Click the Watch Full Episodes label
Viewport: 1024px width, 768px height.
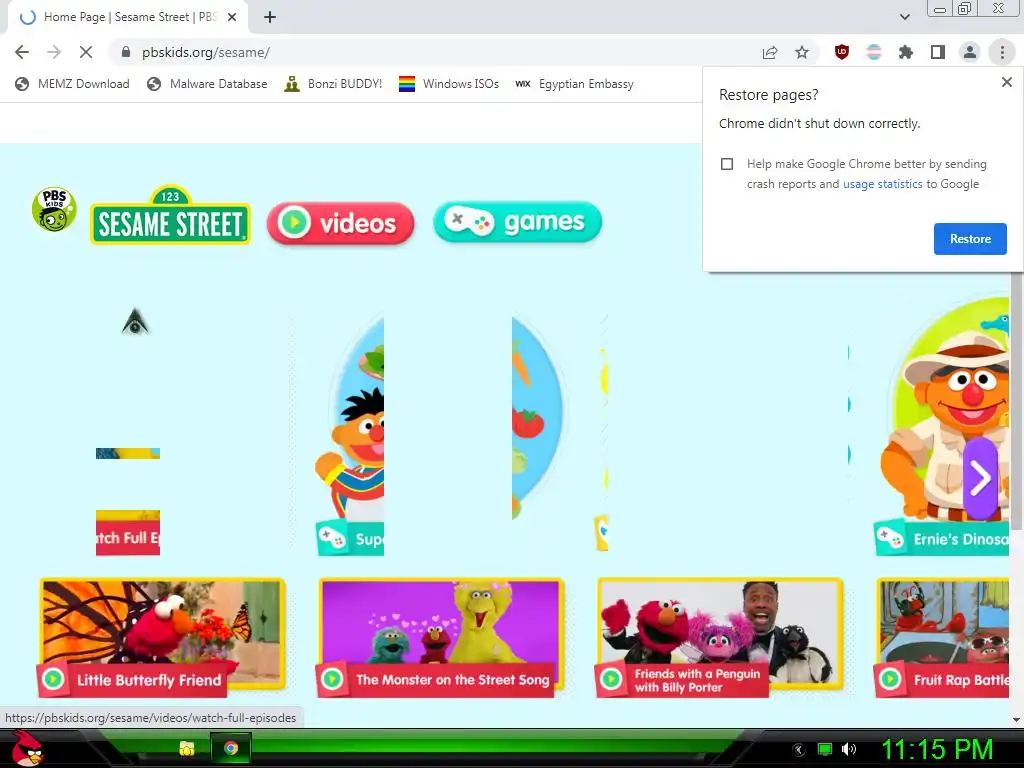coord(128,538)
